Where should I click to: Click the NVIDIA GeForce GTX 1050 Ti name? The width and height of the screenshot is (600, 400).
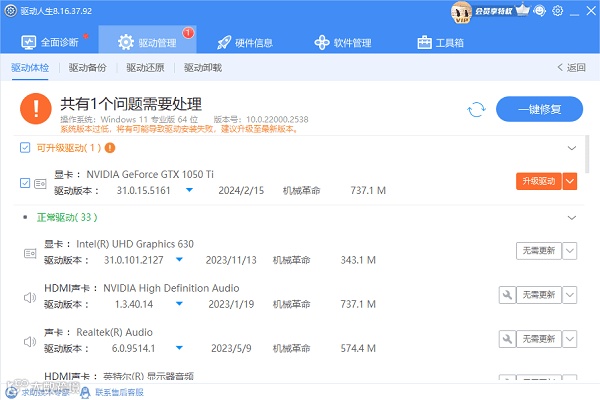point(150,174)
